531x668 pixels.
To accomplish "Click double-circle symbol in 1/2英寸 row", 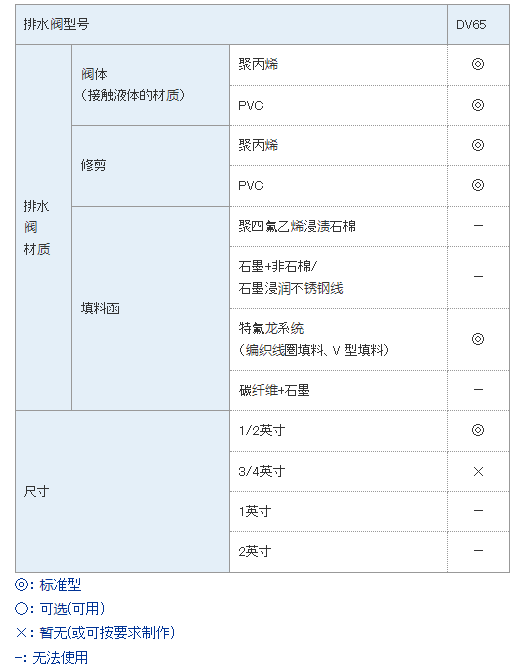I will pos(478,430).
